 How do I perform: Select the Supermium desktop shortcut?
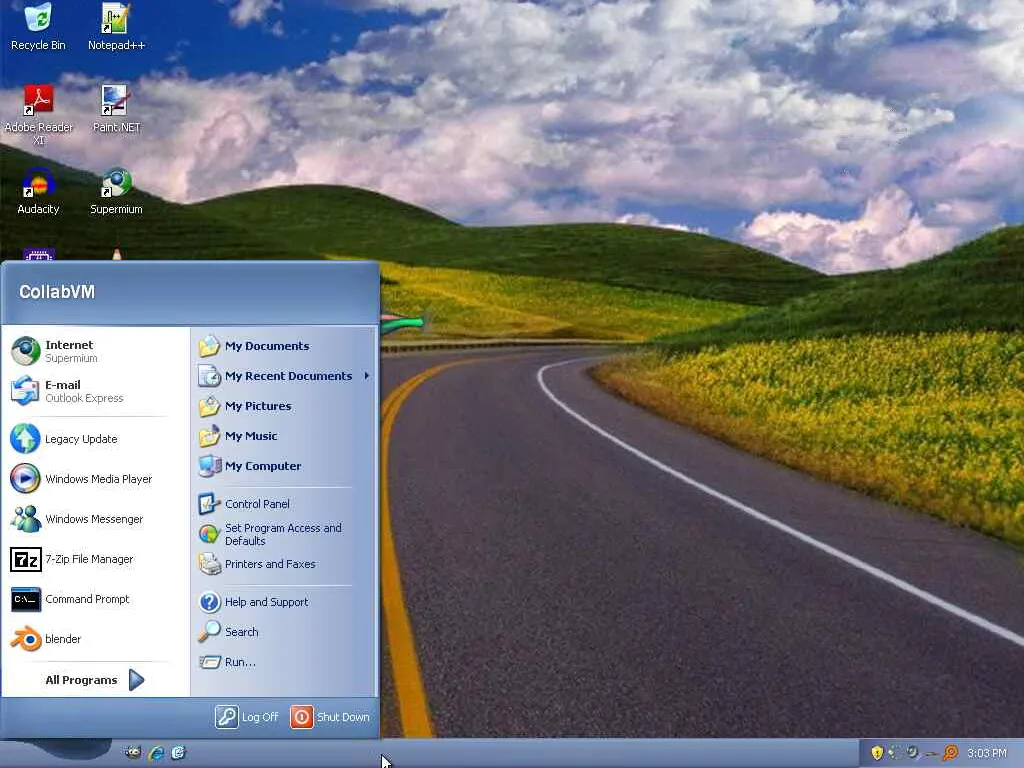pyautogui.click(x=116, y=191)
